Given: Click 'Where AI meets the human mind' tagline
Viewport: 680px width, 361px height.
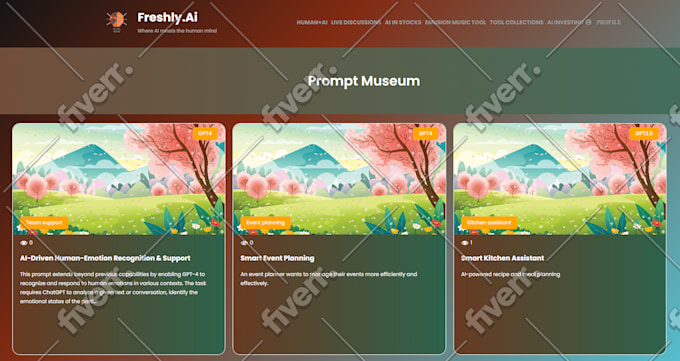Looking at the screenshot, I should tap(177, 31).
